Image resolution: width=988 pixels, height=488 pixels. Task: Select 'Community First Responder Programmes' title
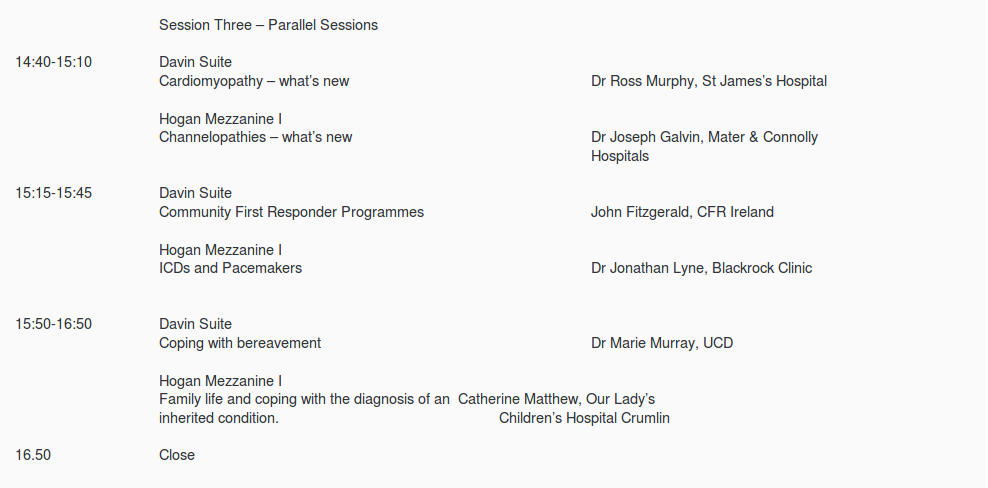pyautogui.click(x=291, y=212)
